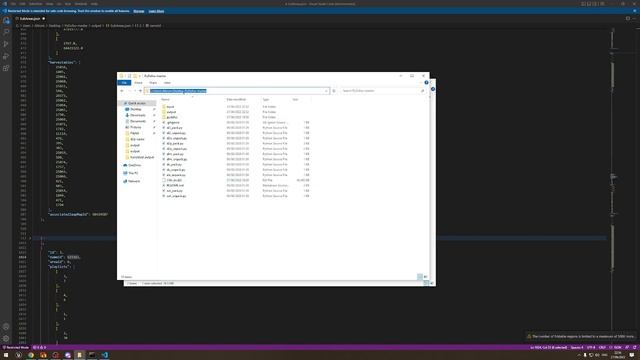The height and width of the screenshot is (360, 640).
Task: Select Quick access in the navigation pane
Action: click(x=137, y=103)
